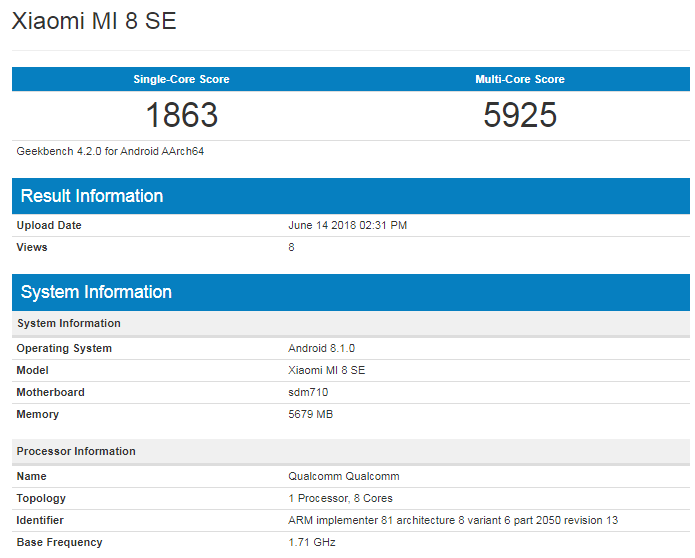
Task: Click the Processor Information subheading
Action: click(x=76, y=451)
